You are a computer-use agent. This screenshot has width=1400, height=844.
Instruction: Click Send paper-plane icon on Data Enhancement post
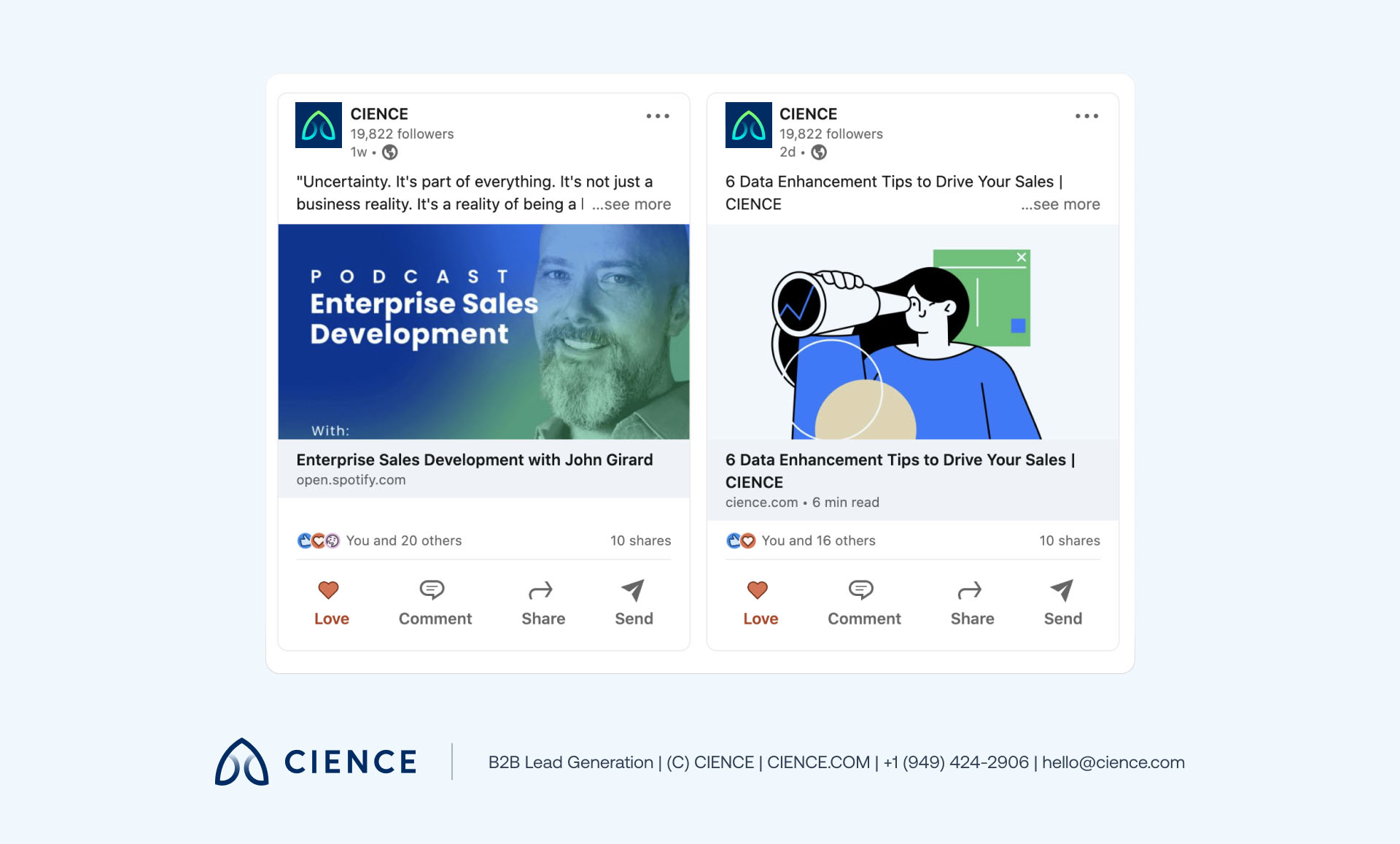pos(1062,590)
